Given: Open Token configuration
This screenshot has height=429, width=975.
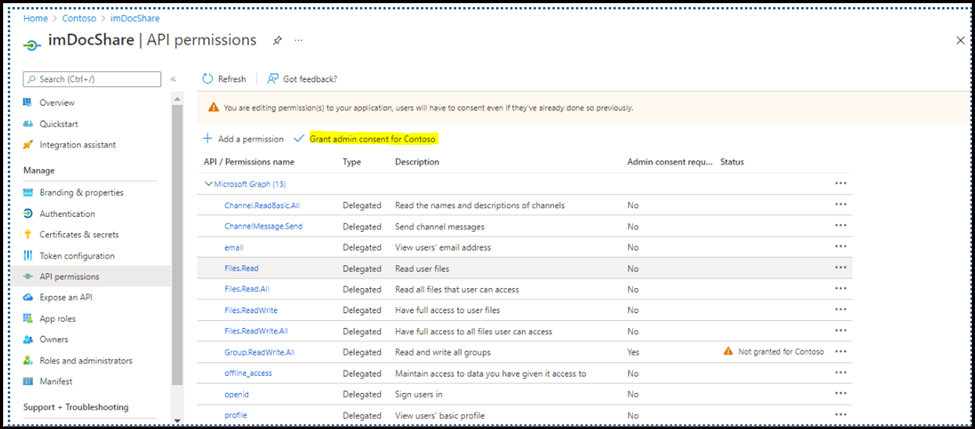Looking at the screenshot, I should (x=77, y=256).
